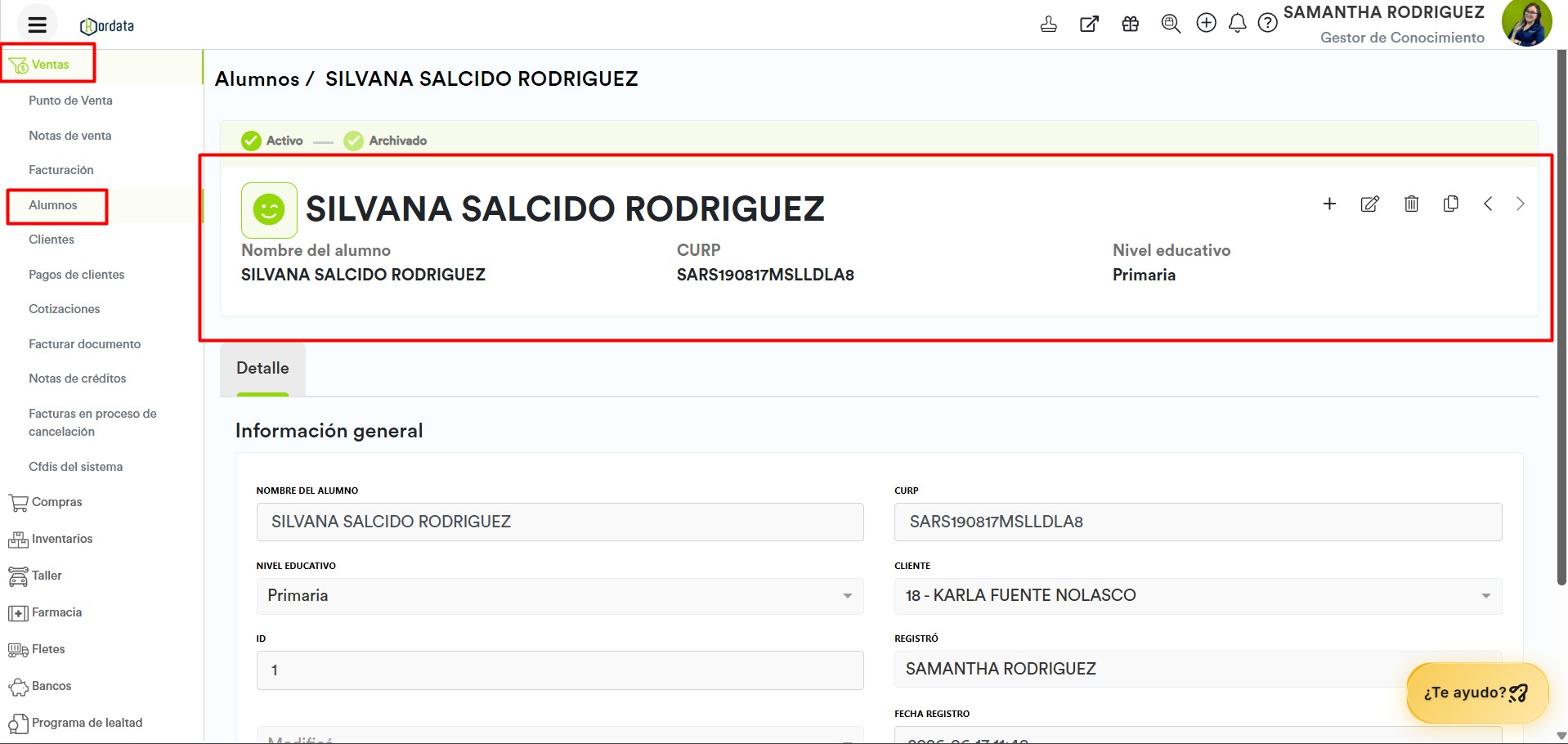Image resolution: width=1568 pixels, height=744 pixels.
Task: Open Cotizaciones
Action: [x=65, y=309]
